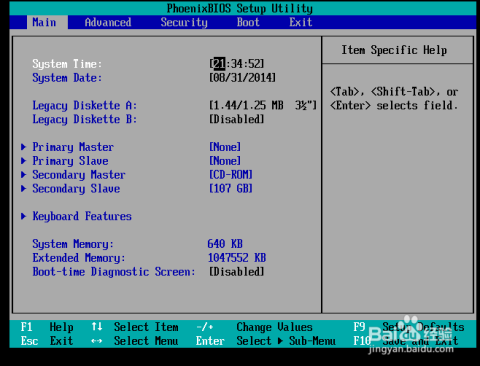This screenshot has height=366, width=480.
Task: Select the System Time label
Action: coord(67,64)
